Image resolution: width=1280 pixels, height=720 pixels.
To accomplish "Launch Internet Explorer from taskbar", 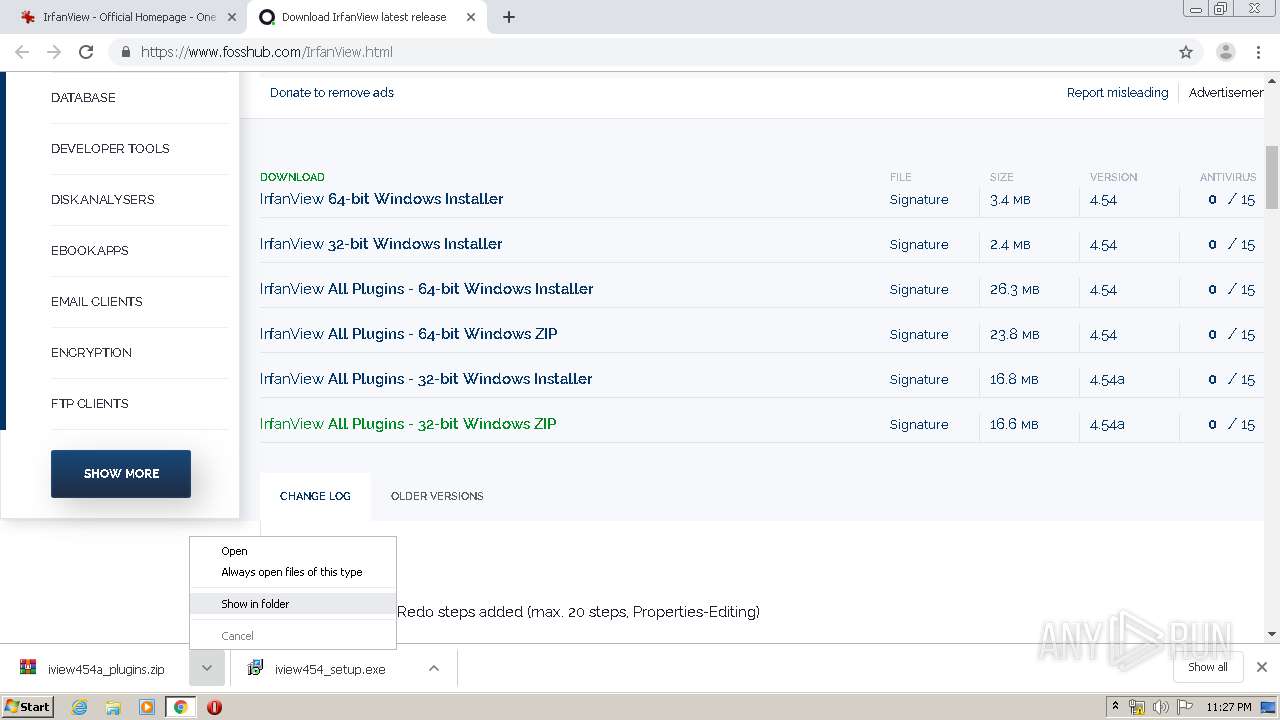I will tap(79, 707).
